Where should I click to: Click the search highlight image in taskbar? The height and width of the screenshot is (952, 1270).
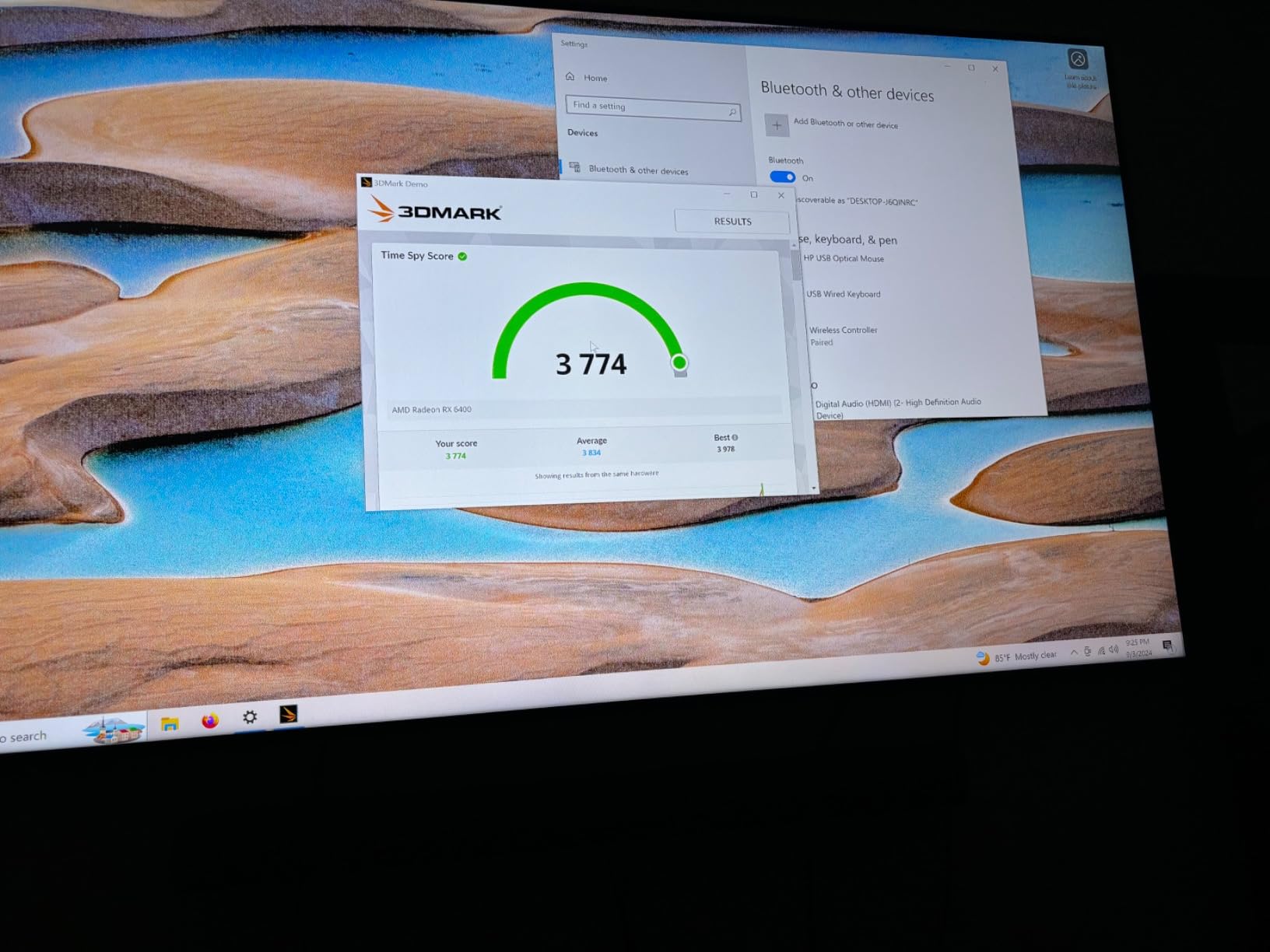(x=114, y=730)
